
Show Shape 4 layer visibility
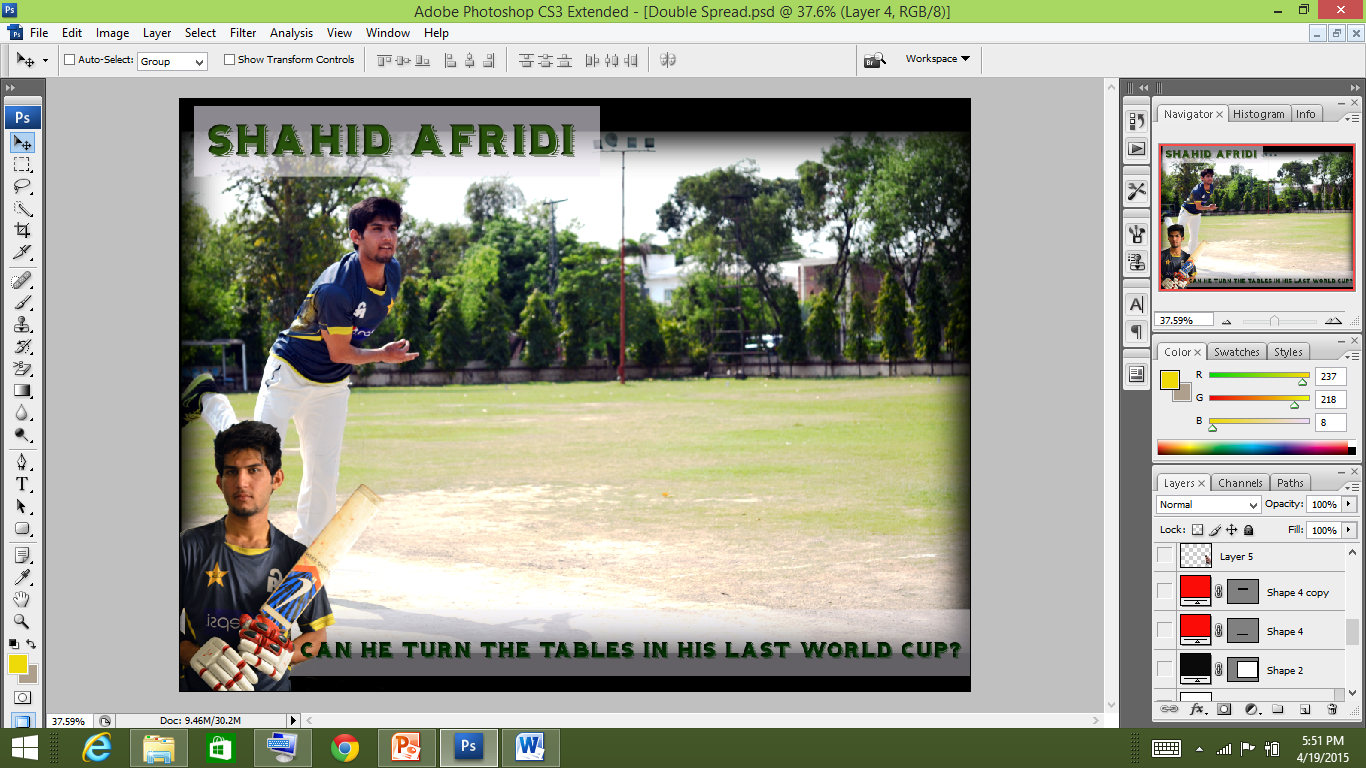[x=1164, y=630]
